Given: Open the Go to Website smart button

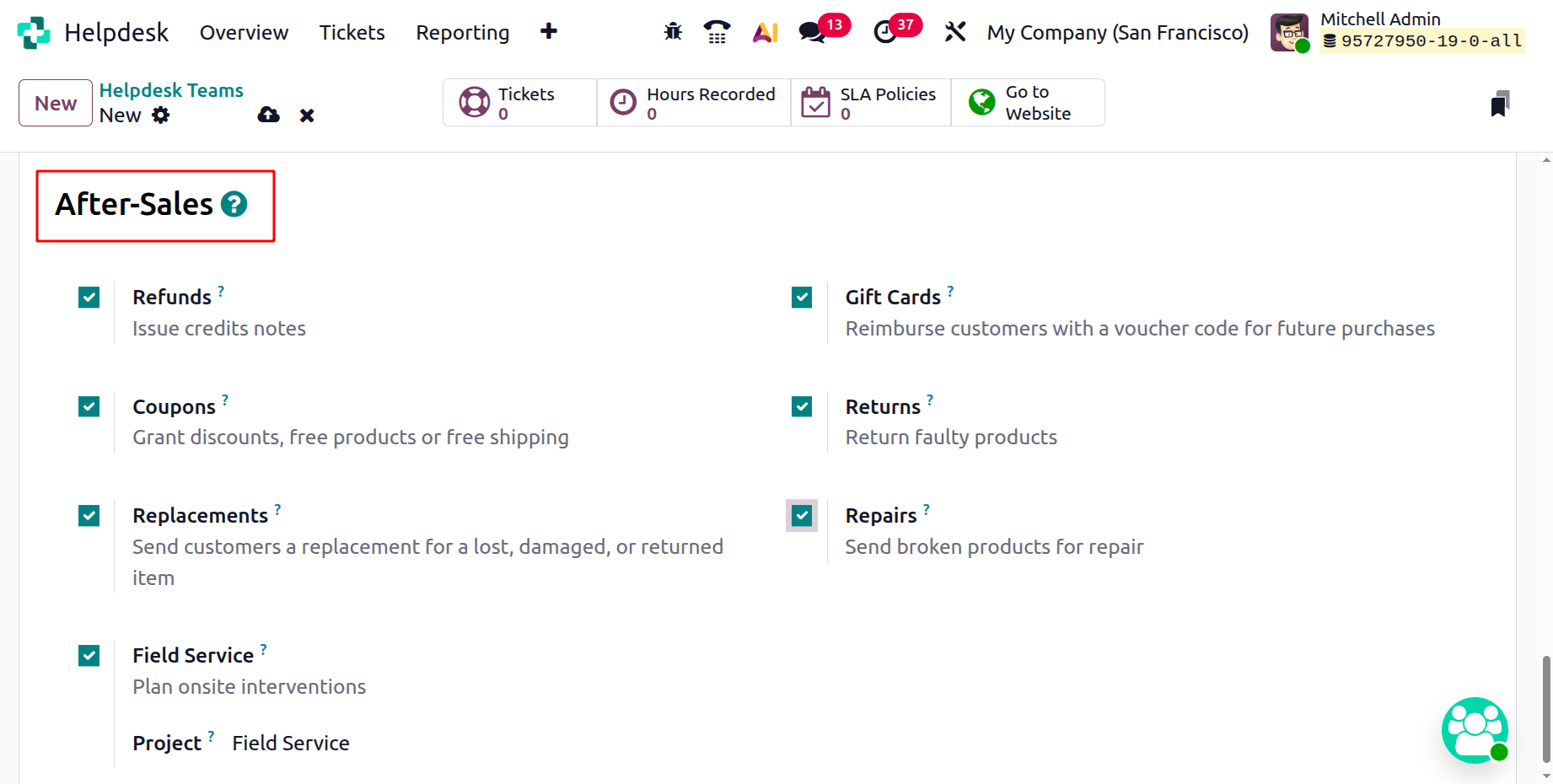Looking at the screenshot, I should 1025,102.
